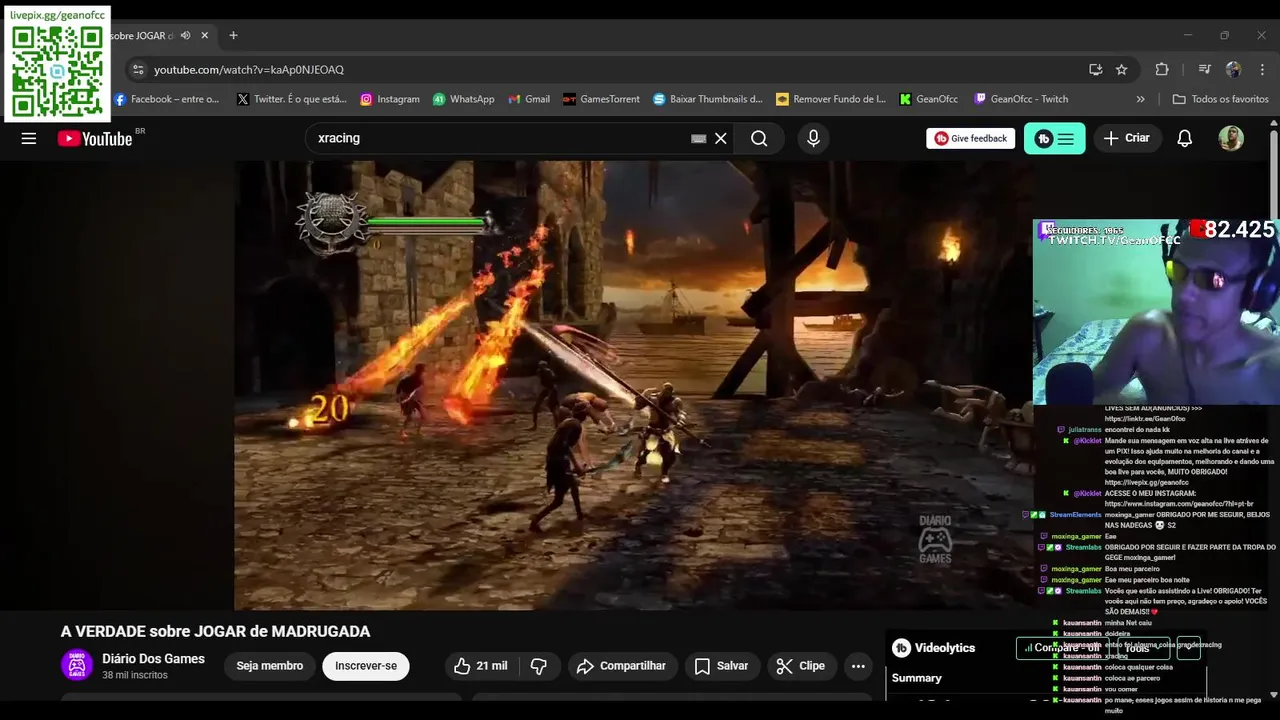The height and width of the screenshot is (720, 1280).
Task: Click the browser address bar URL
Action: pos(249,69)
